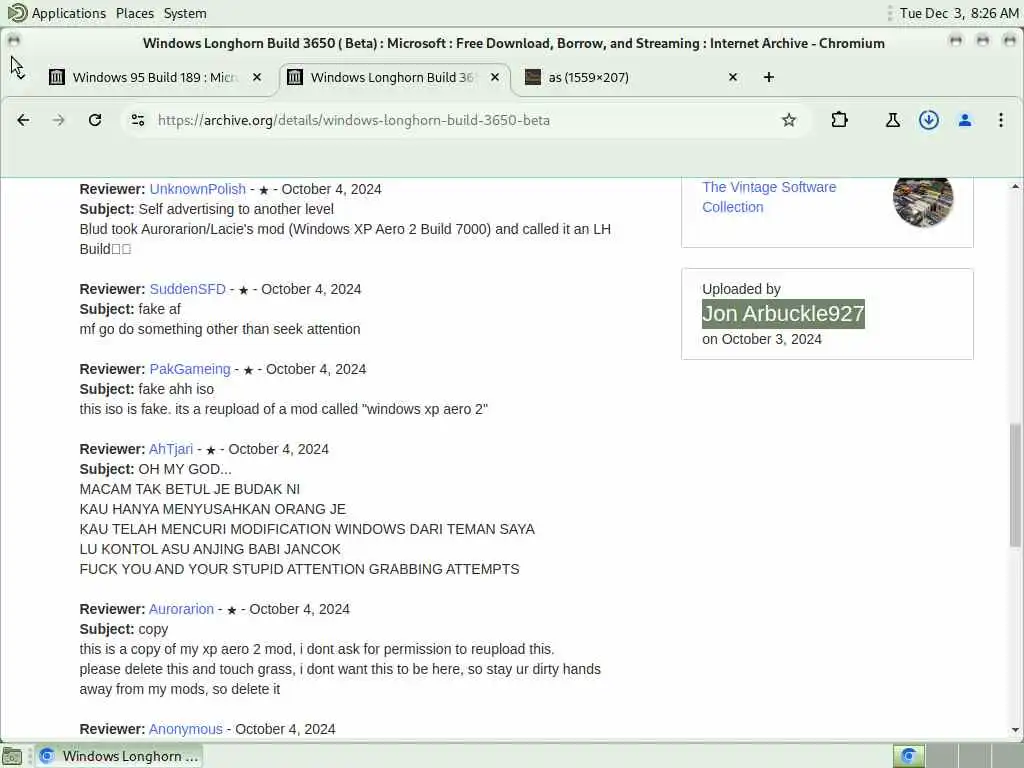The width and height of the screenshot is (1024, 768).
Task: Open the System menu
Action: click(x=185, y=13)
